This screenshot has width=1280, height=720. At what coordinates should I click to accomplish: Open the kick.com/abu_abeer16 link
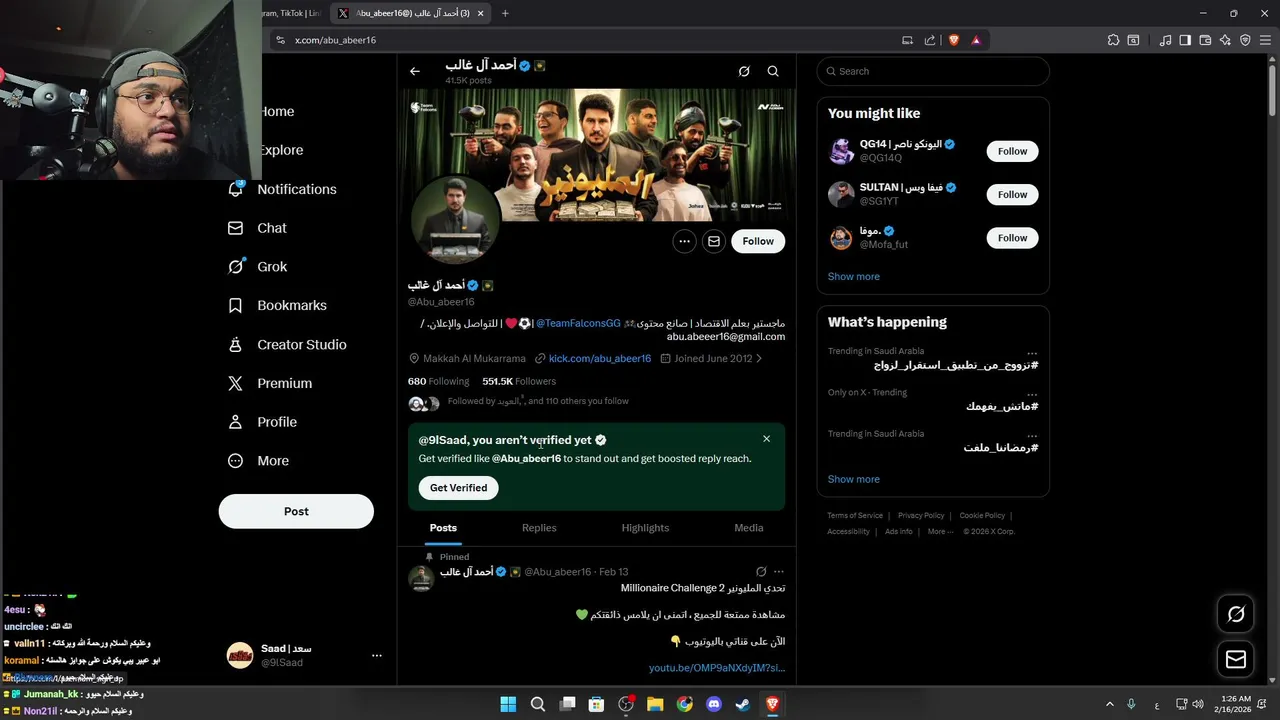coord(600,358)
